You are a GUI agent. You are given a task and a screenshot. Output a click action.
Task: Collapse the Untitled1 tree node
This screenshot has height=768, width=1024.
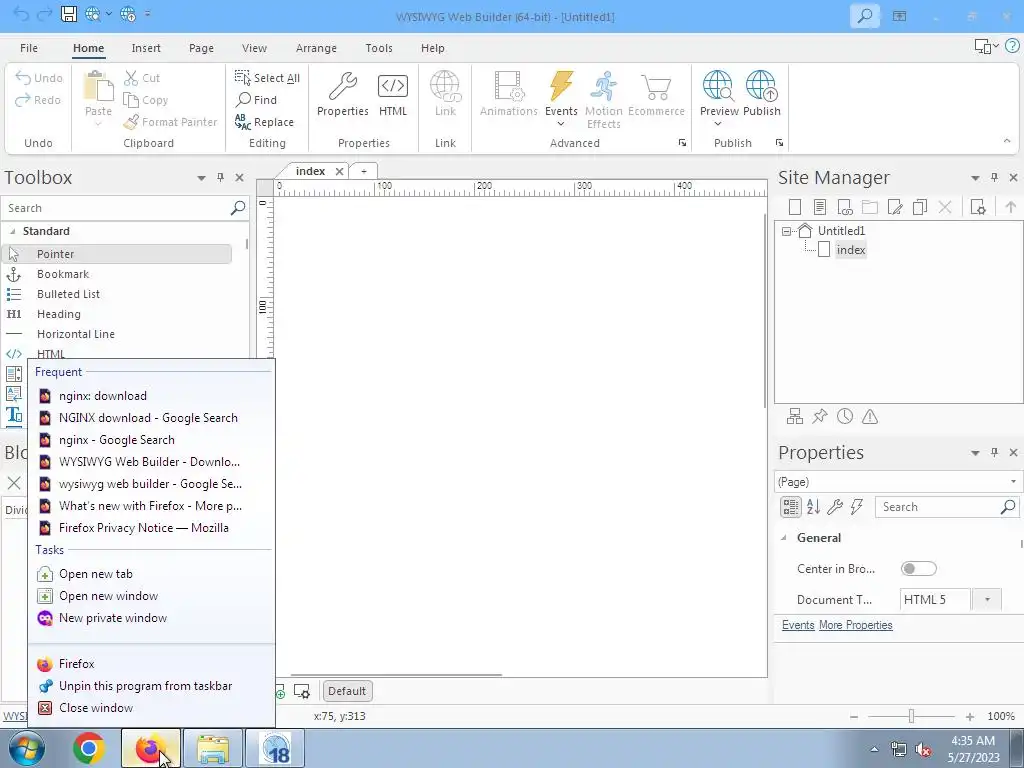click(786, 231)
